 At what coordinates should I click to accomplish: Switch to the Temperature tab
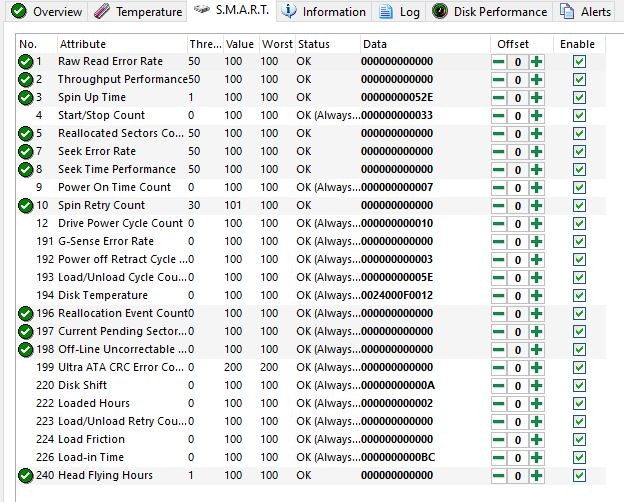pos(137,12)
